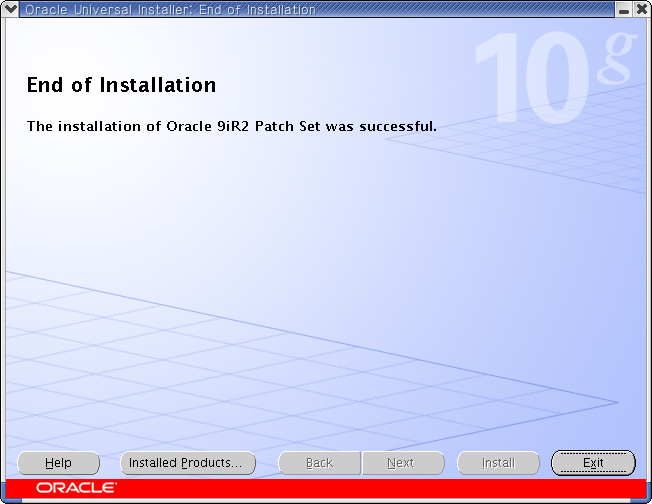This screenshot has height=504, width=652.
Task: Click the patch set successful message
Action: click(232, 126)
